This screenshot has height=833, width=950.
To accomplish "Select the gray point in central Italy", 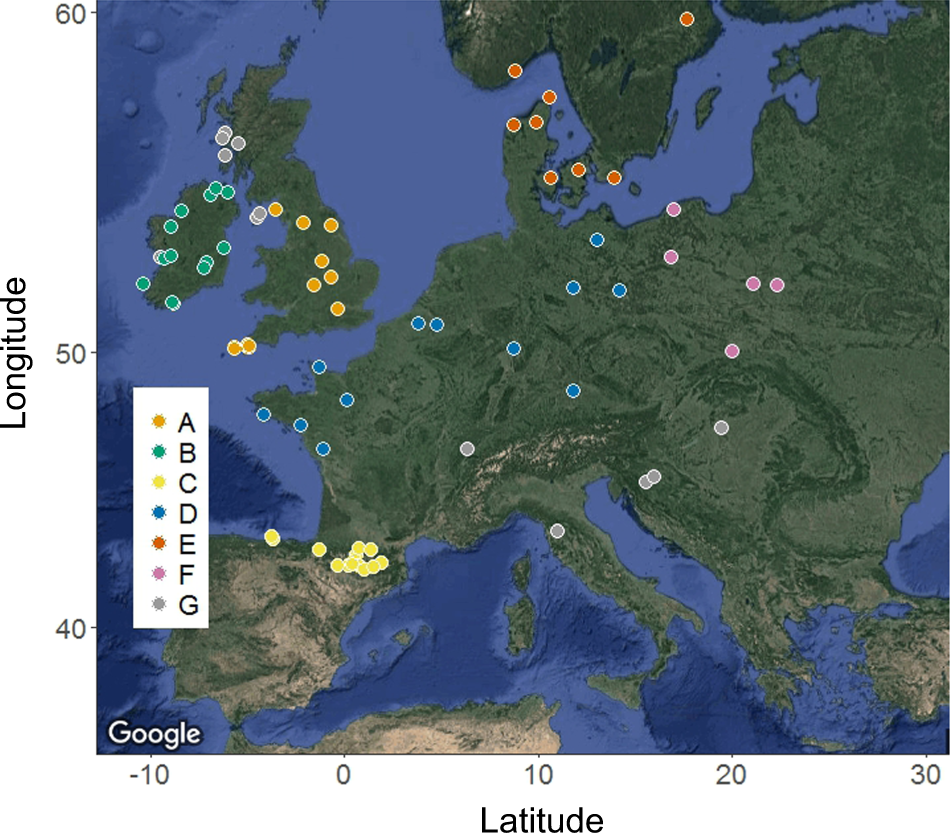I will [557, 530].
